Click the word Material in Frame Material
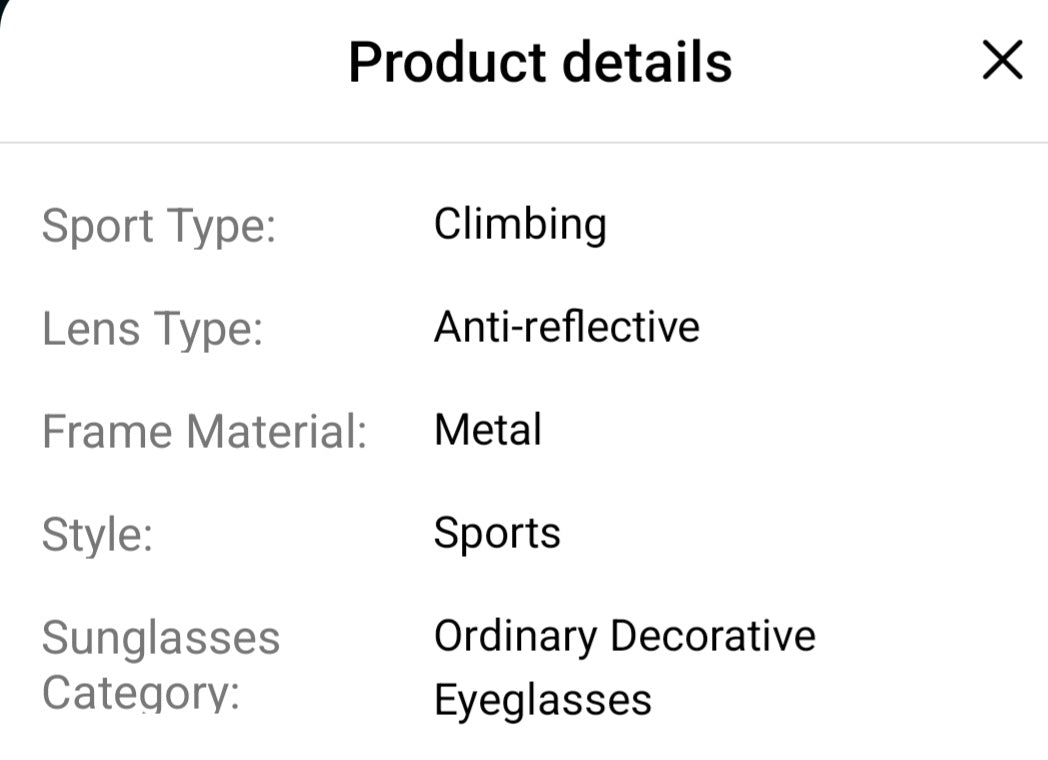This screenshot has width=1048, height=760. 277,431
